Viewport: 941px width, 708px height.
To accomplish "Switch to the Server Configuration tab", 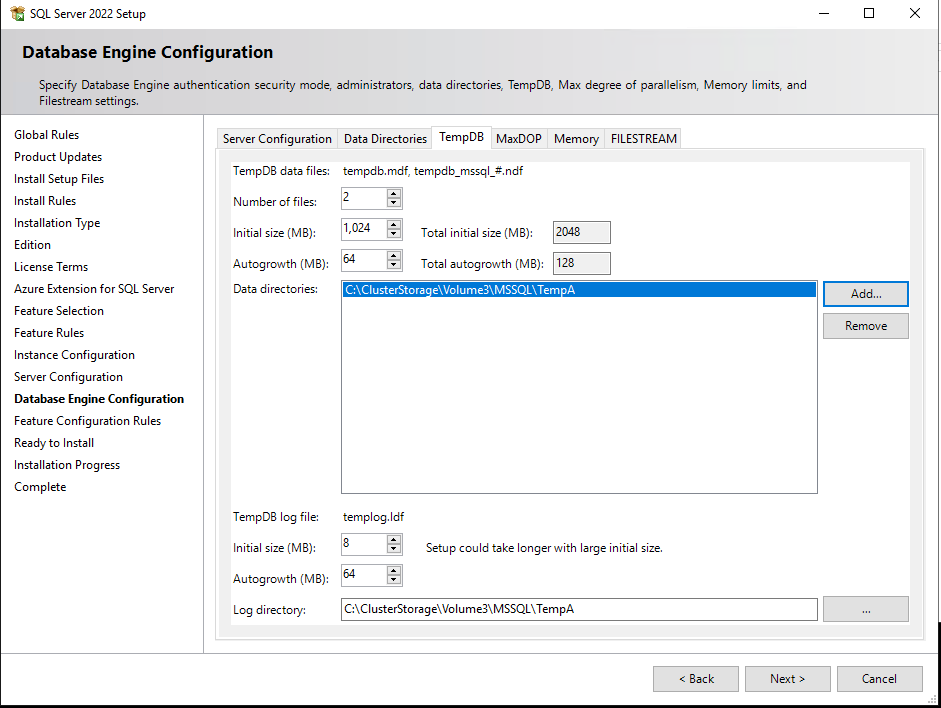I will (x=277, y=139).
